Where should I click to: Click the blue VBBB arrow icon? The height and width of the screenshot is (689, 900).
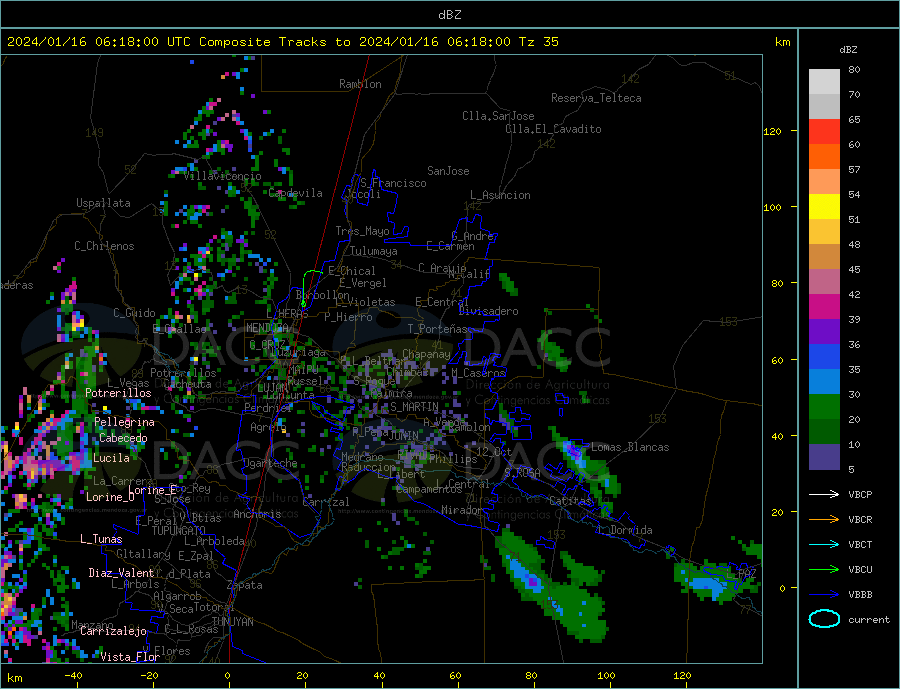(824, 595)
